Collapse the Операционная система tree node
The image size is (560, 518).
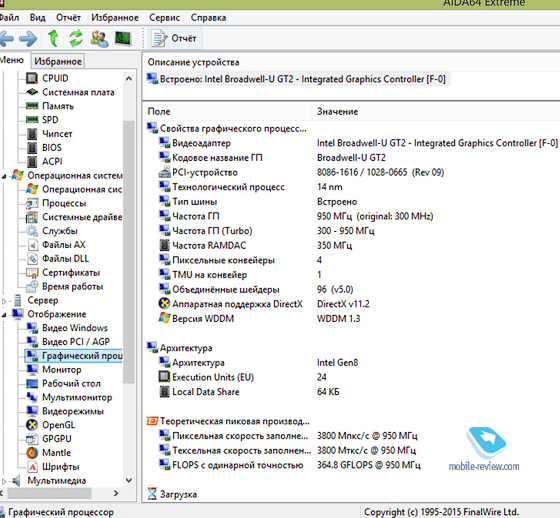pyautogui.click(x=4, y=176)
